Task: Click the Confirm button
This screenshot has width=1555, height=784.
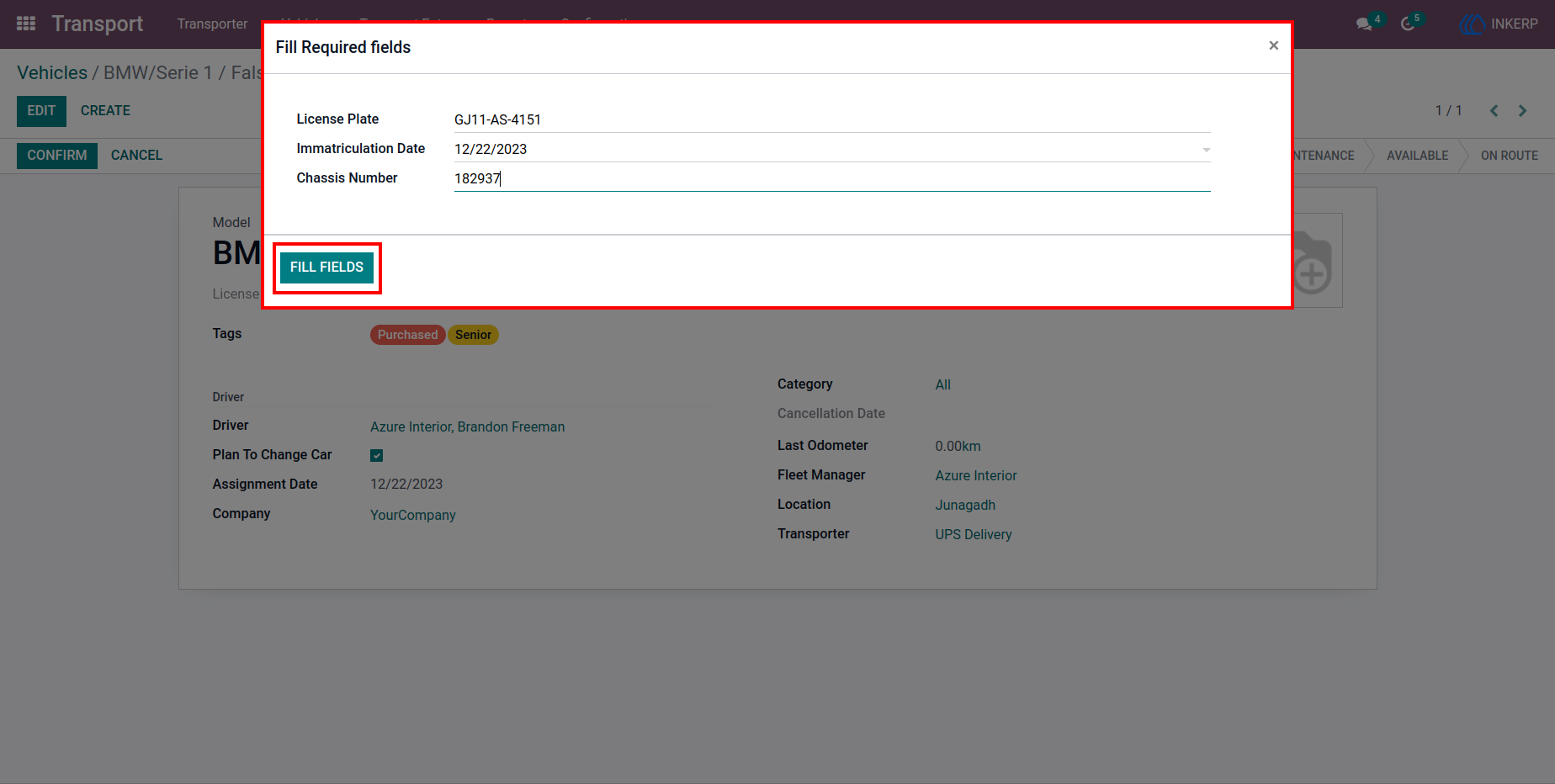Action: [x=57, y=156]
